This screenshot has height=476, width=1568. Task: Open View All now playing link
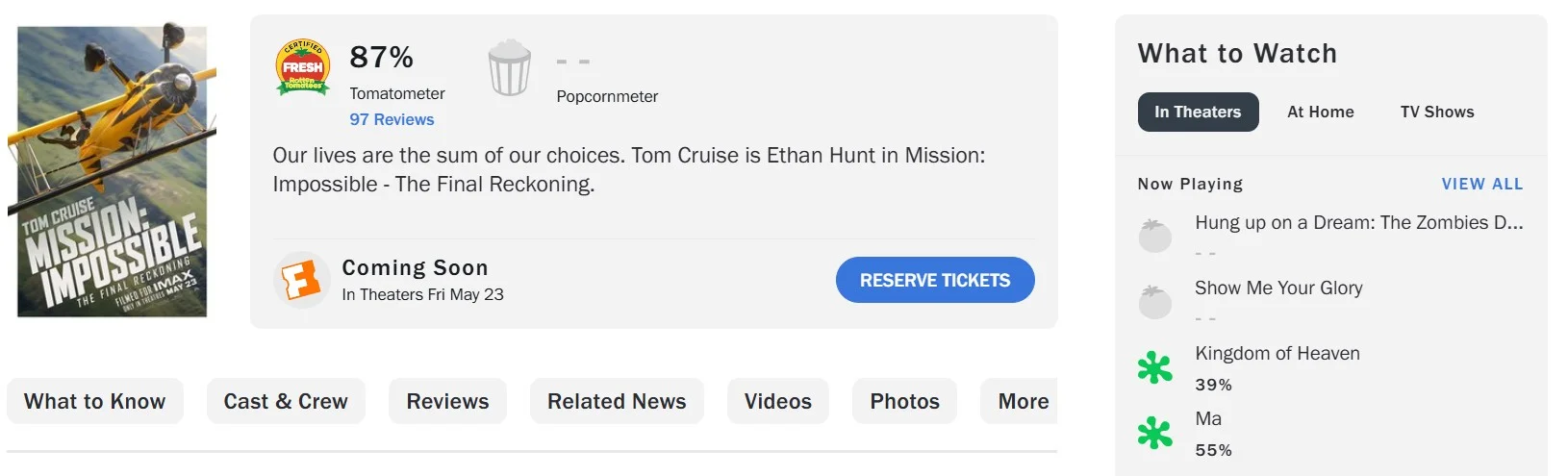tap(1482, 184)
